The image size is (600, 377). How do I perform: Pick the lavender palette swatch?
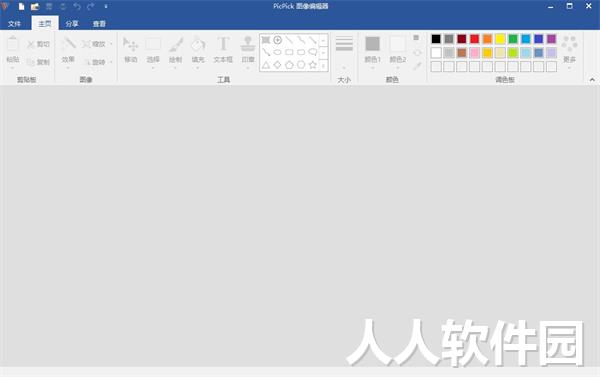(551, 53)
